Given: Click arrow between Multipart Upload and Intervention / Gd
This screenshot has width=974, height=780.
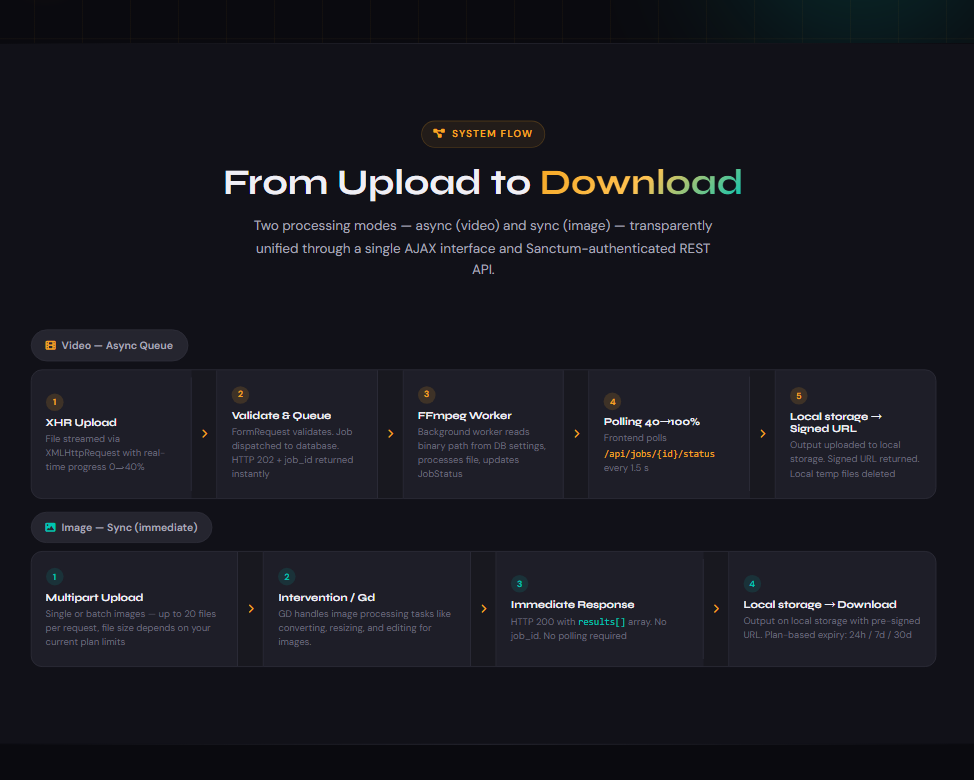Looking at the screenshot, I should point(250,608).
